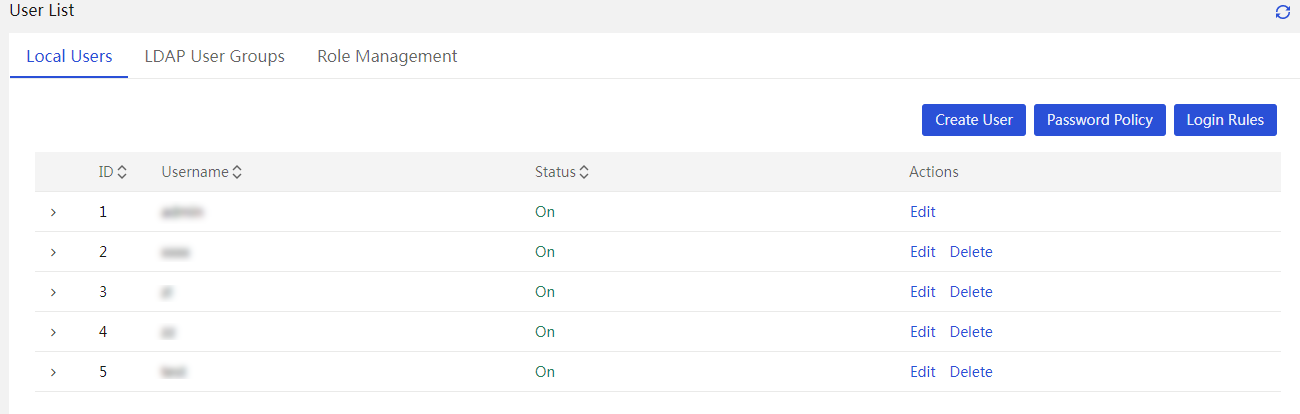Switch to LDAP User Groups tab
The height and width of the screenshot is (414, 1300).
(x=215, y=56)
